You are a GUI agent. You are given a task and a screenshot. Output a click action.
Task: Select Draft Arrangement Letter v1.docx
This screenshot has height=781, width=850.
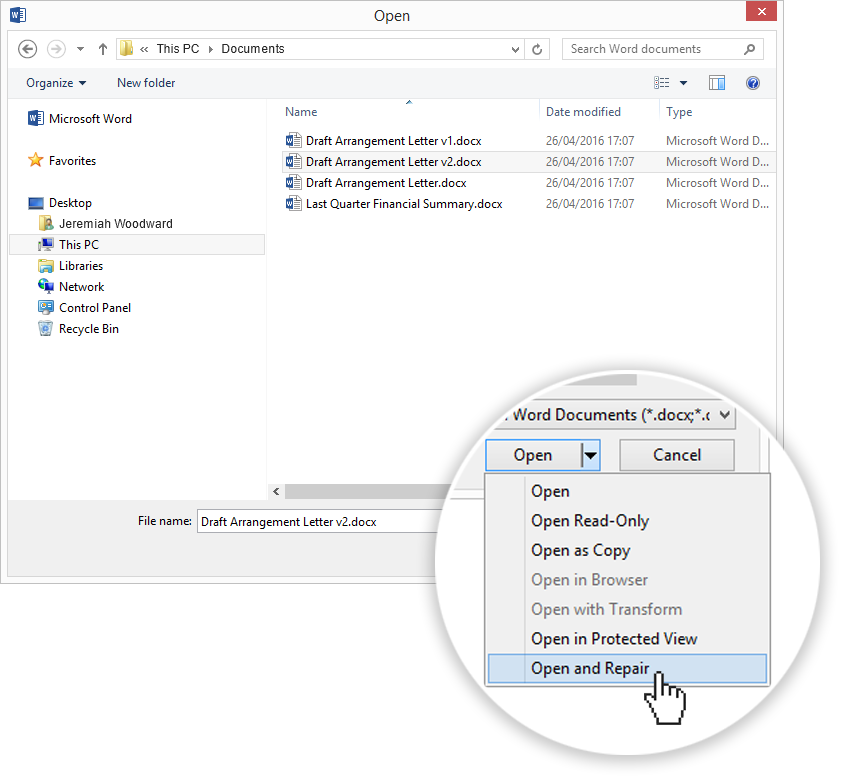pyautogui.click(x=394, y=141)
